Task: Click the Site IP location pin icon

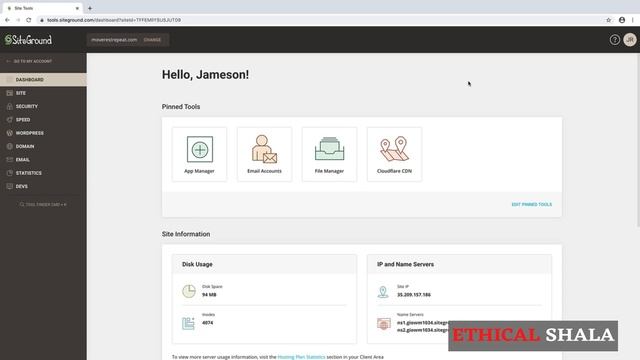Action: click(x=383, y=291)
